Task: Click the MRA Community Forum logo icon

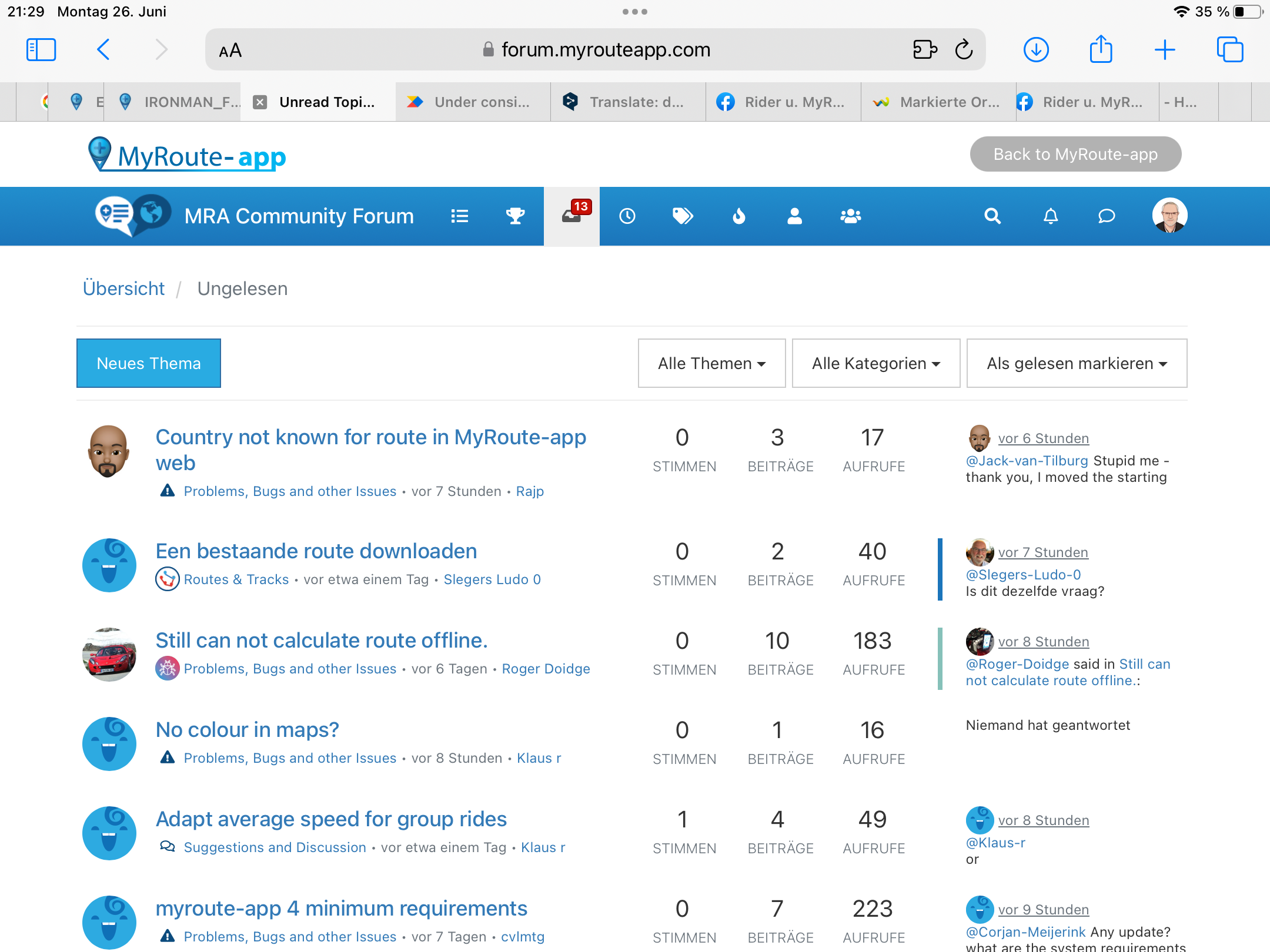Action: click(x=133, y=216)
